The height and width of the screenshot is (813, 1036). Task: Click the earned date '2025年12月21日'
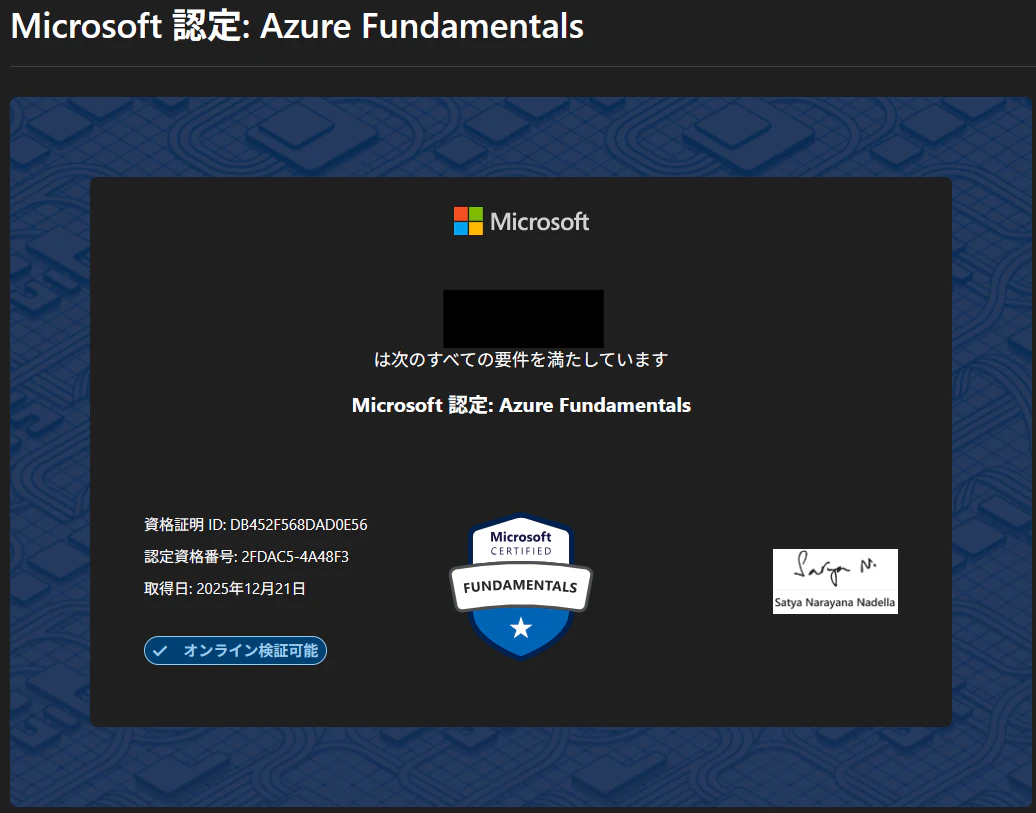pos(251,588)
